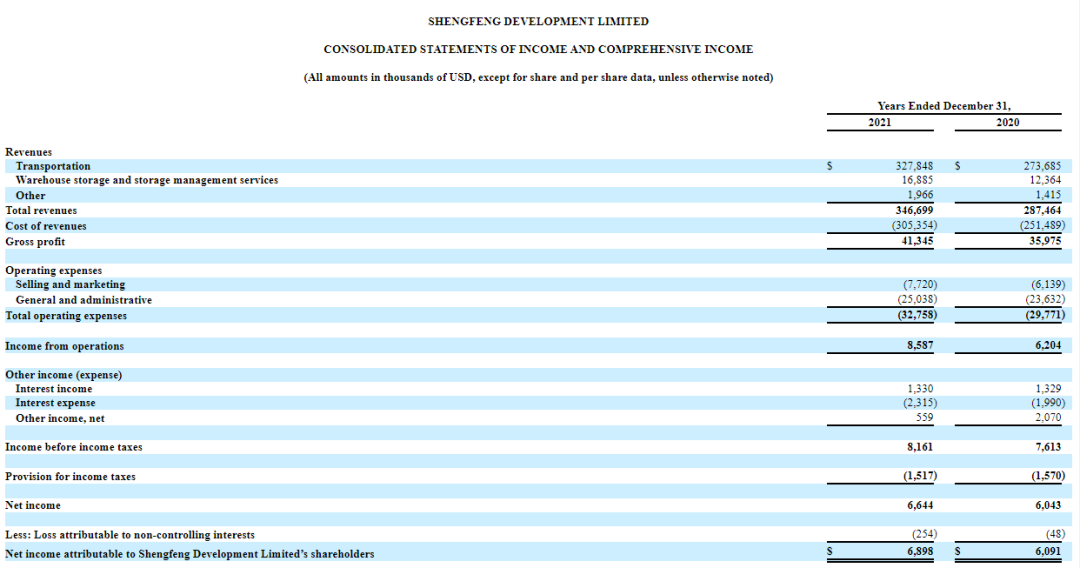Click the Total operating expenses label
Image resolution: width=1080 pixels, height=568 pixels.
pos(65,315)
